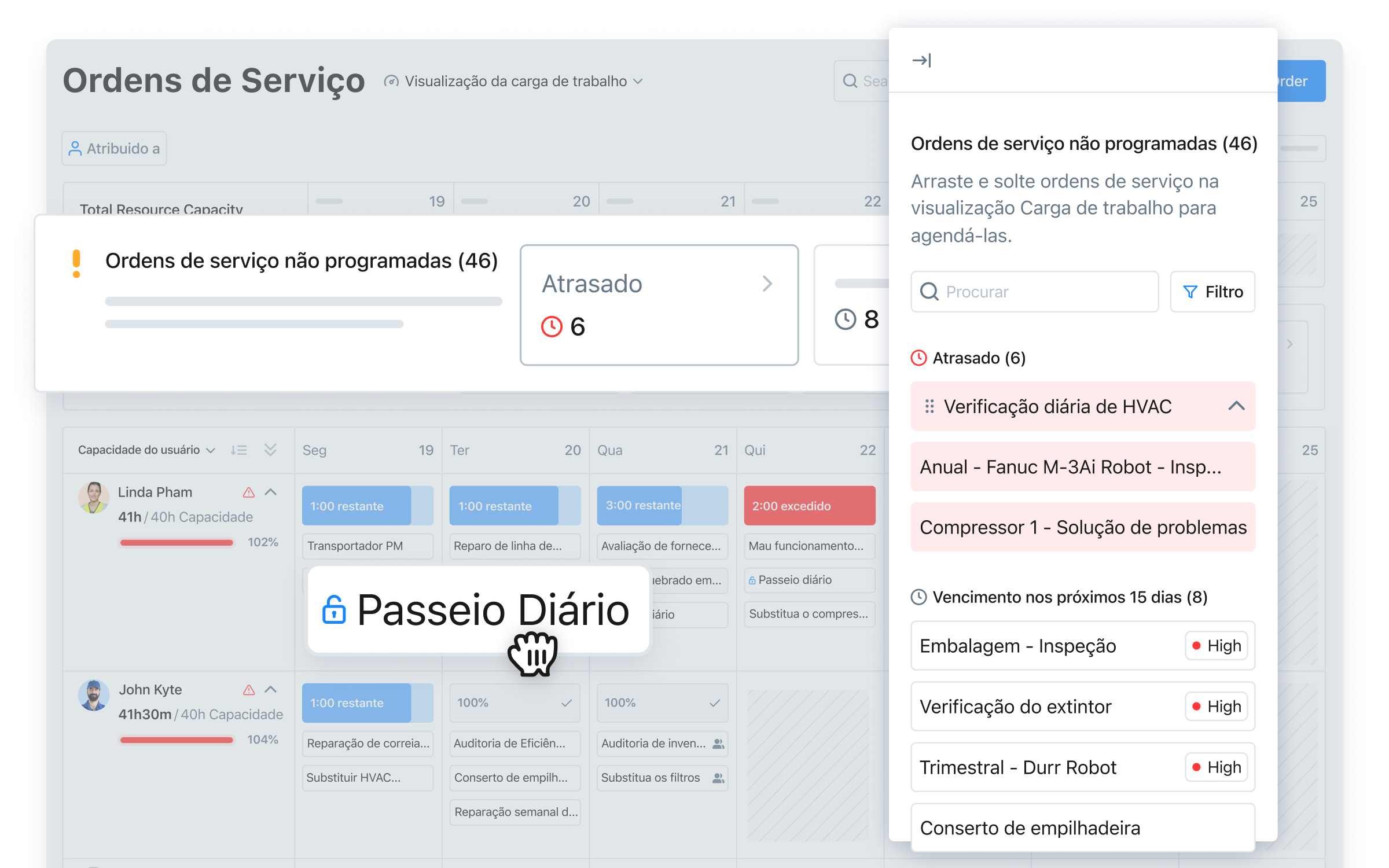Screen dimensions: 1389x868
Task: Select the Compressor 1 - Solução de problemas order
Action: click(x=1082, y=527)
